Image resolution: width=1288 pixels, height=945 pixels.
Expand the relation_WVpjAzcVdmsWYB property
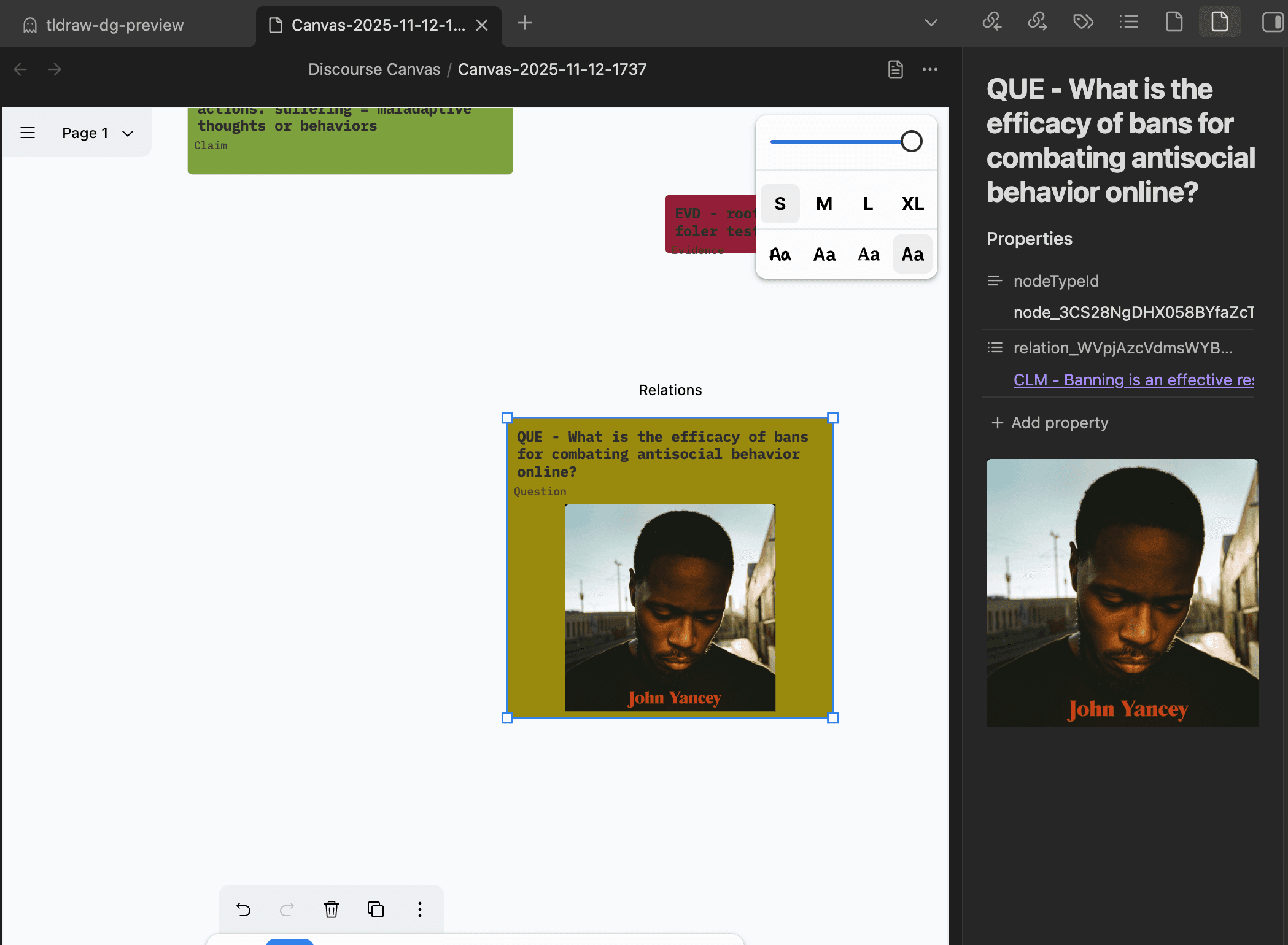[x=1122, y=348]
